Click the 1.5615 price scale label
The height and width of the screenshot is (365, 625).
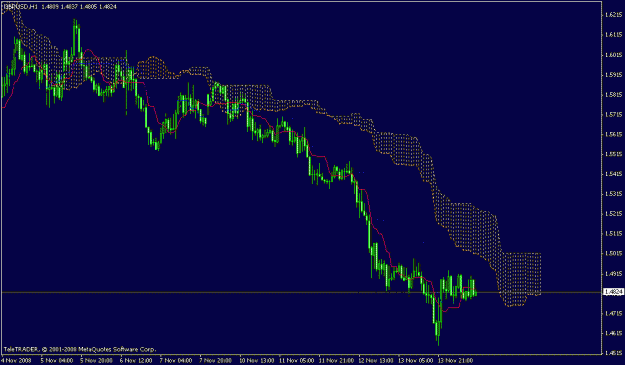[613, 134]
